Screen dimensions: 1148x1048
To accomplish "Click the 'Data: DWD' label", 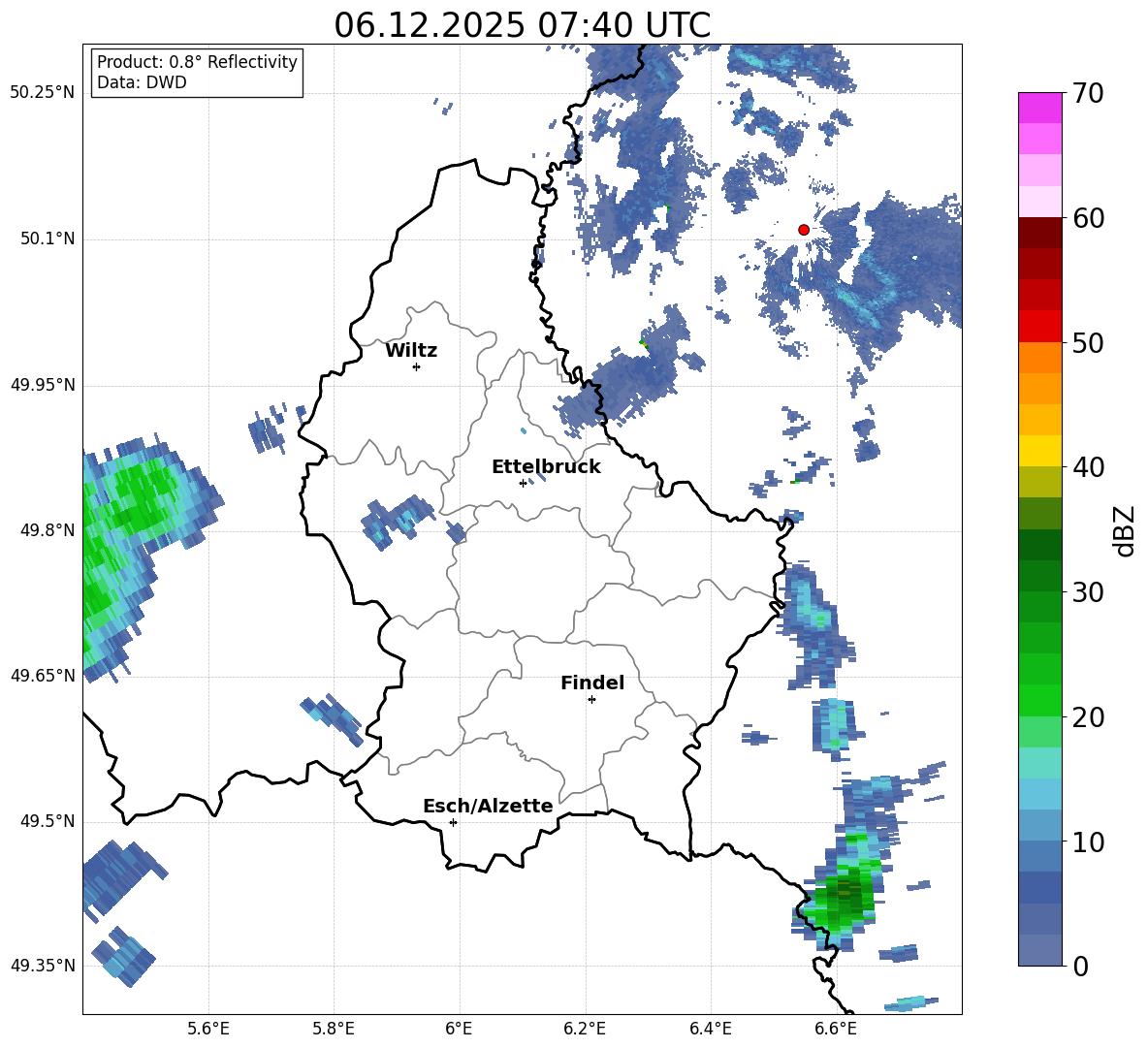I will [142, 82].
